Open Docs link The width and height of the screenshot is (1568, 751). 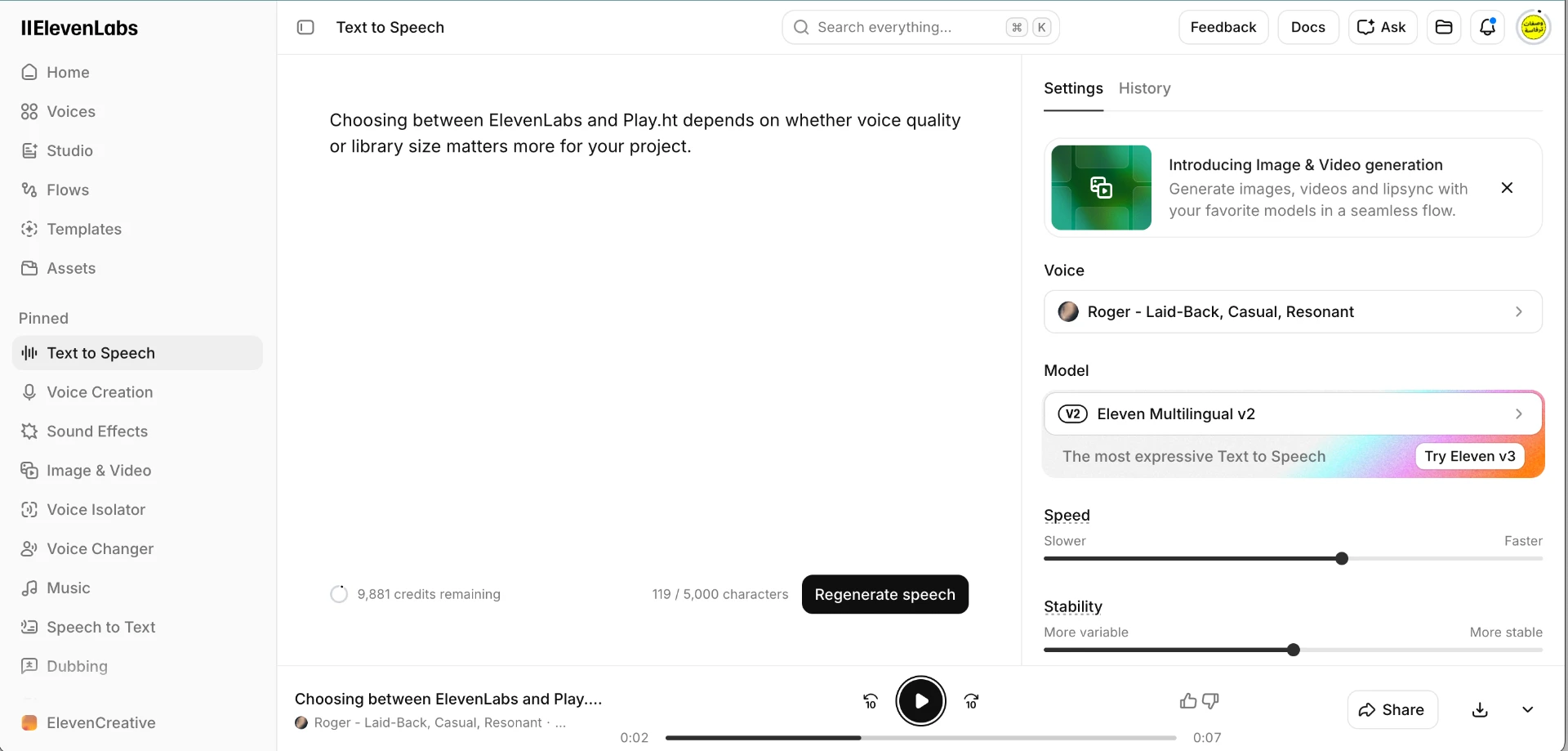1307,27
